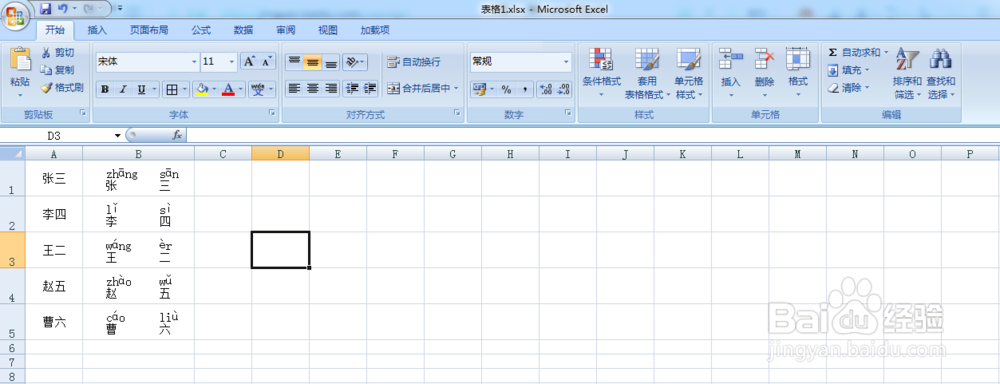Open the cell Format (格式) menu
The width and height of the screenshot is (1000, 384).
coord(798,73)
